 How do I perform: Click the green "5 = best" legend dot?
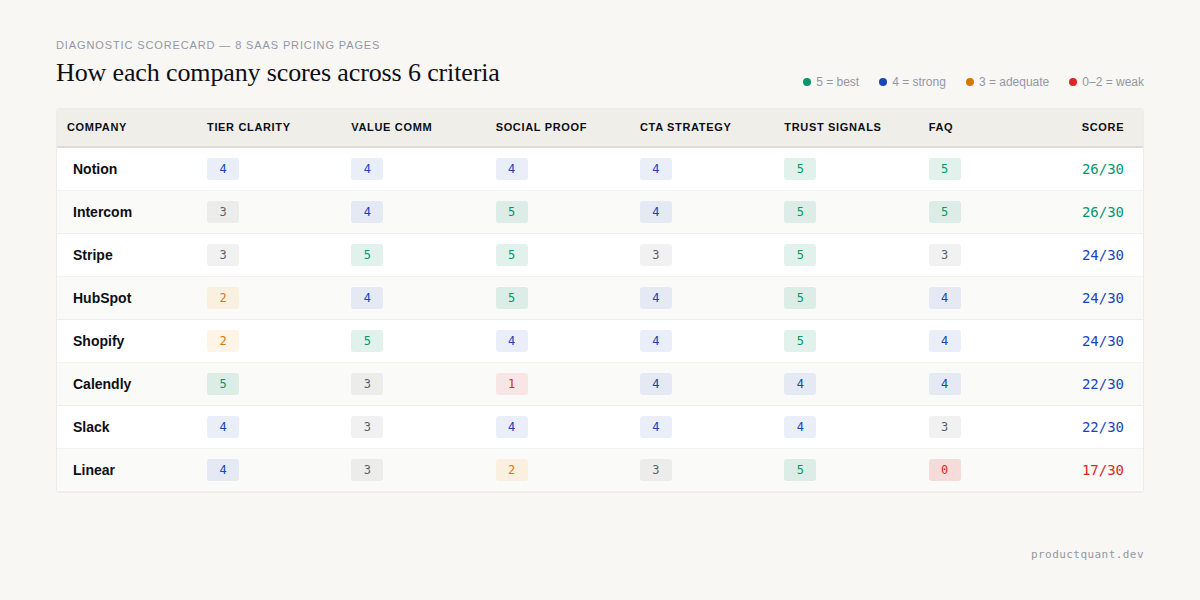(806, 82)
